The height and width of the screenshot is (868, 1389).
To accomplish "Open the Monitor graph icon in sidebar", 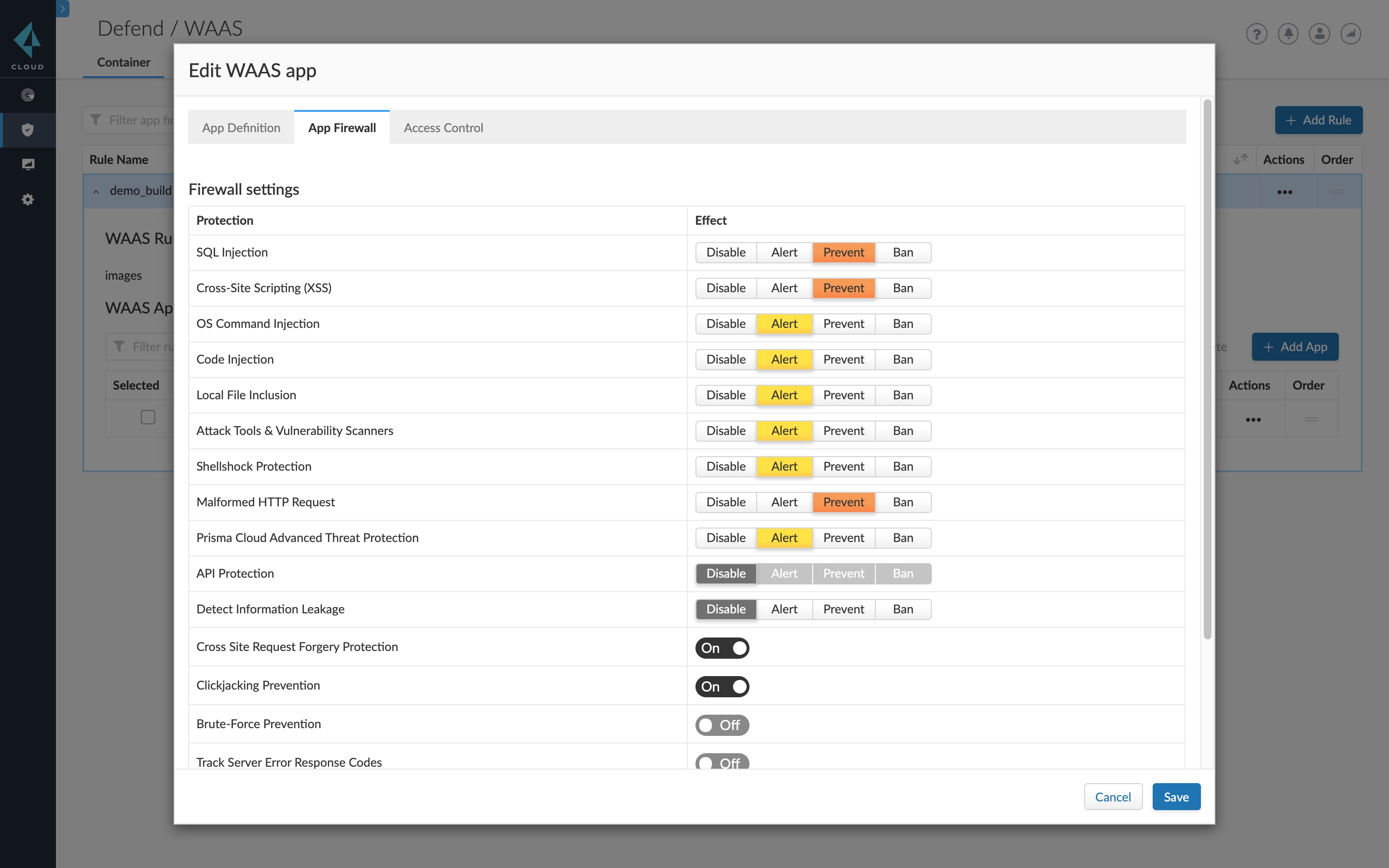I will coord(27,164).
